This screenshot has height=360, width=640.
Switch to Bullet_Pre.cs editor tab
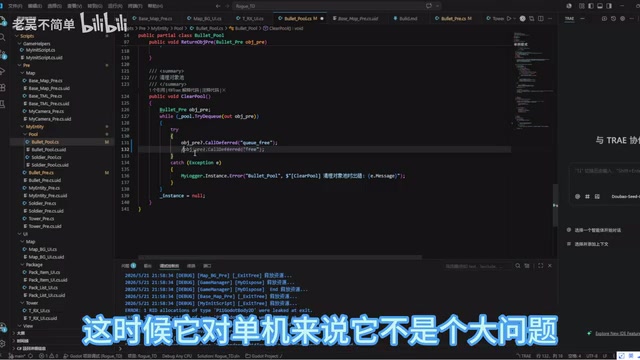(x=453, y=18)
